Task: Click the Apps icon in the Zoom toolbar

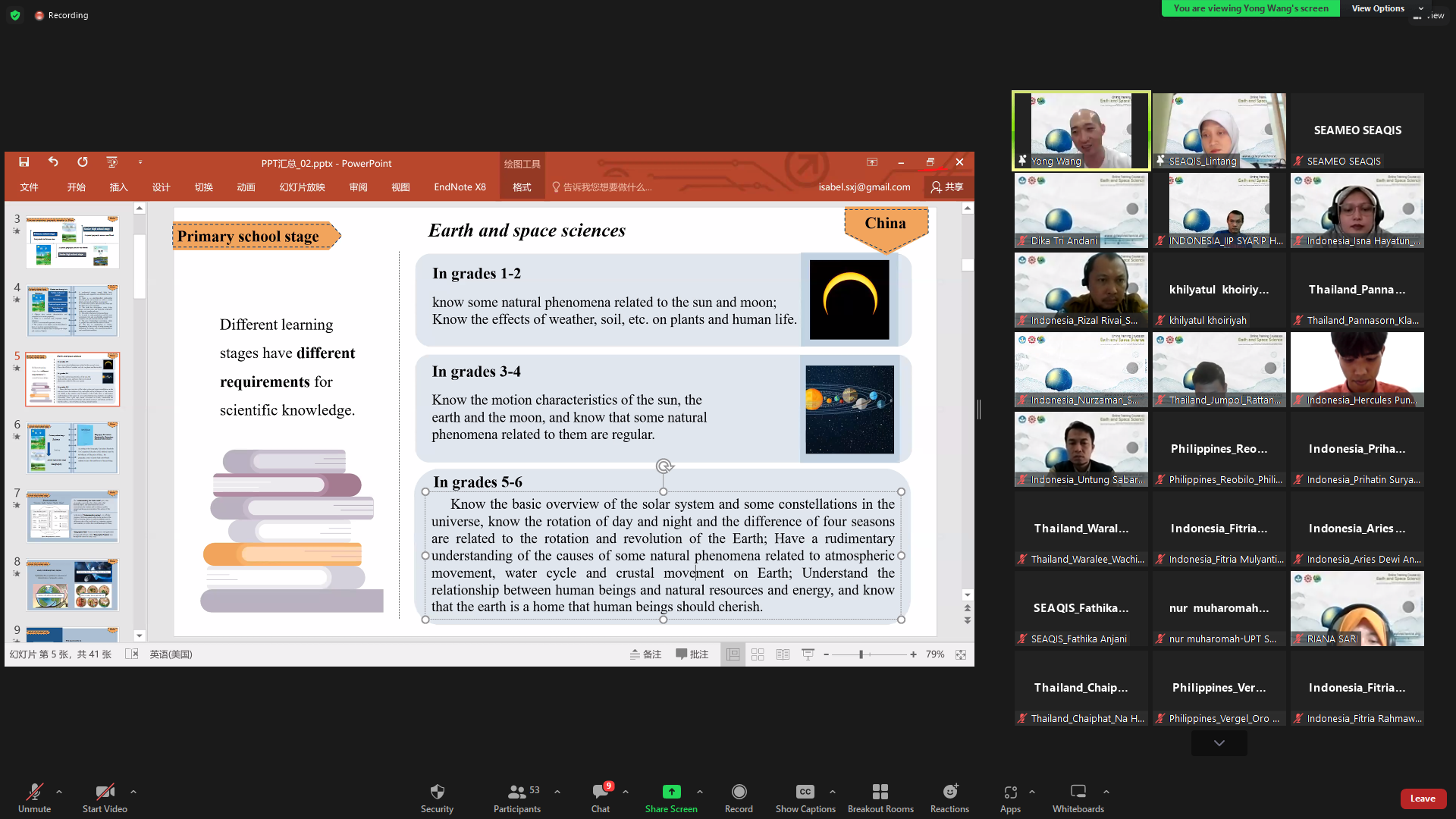Action: pos(1009,796)
